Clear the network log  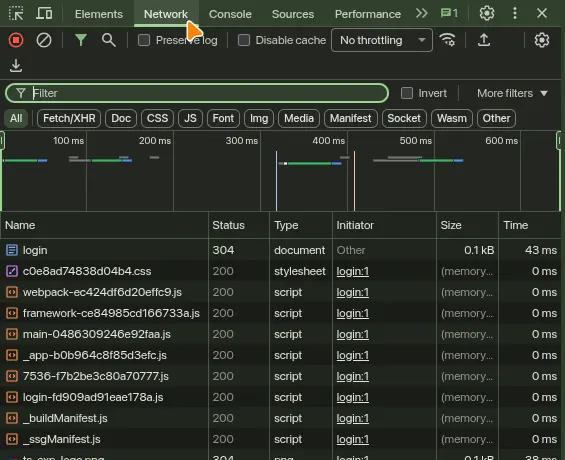tap(44, 40)
